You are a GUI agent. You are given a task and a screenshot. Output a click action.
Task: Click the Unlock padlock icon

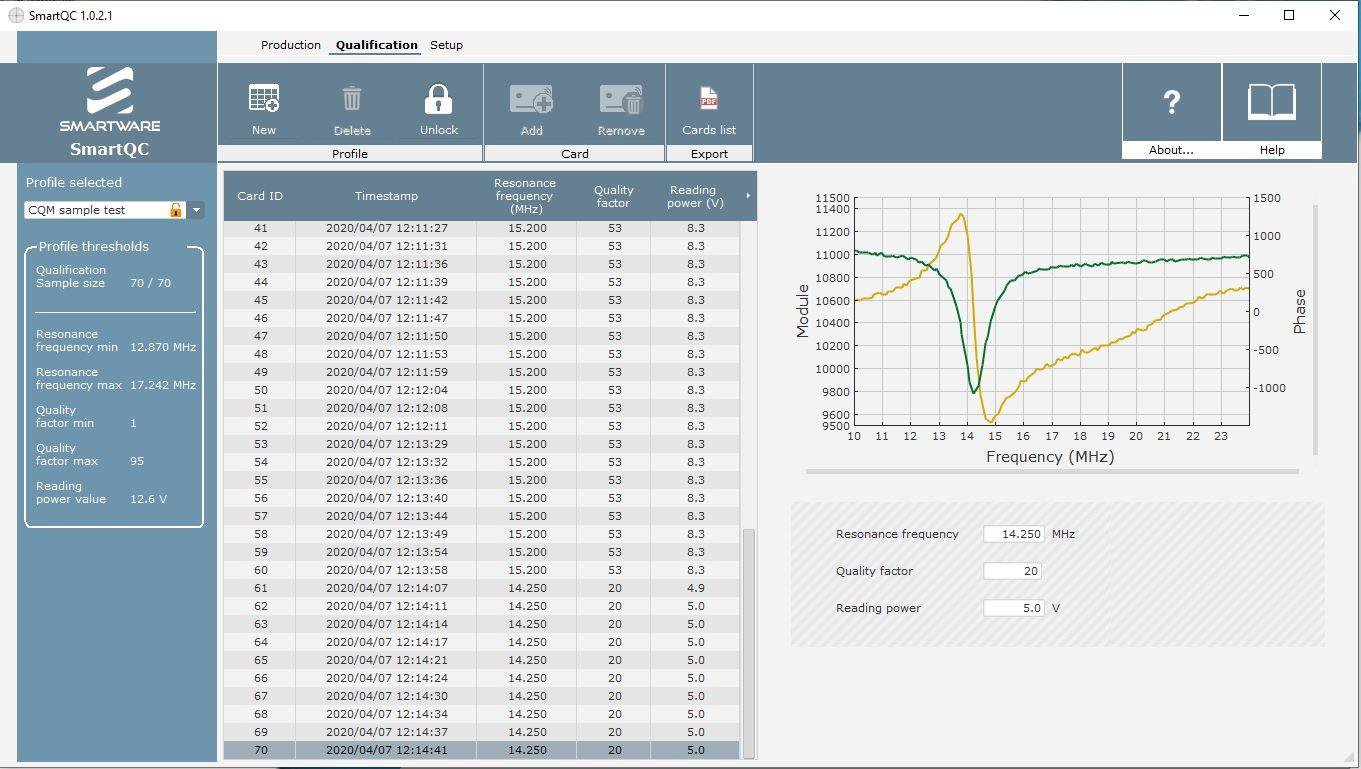click(438, 100)
